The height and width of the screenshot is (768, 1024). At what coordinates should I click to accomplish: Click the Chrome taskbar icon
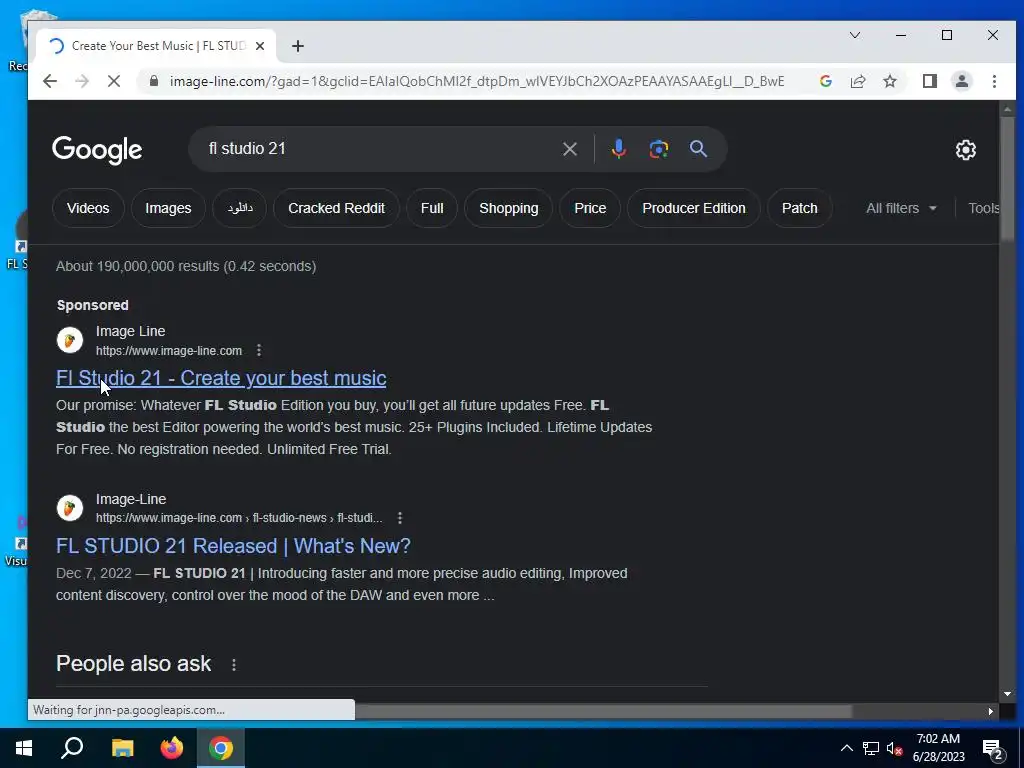221,748
